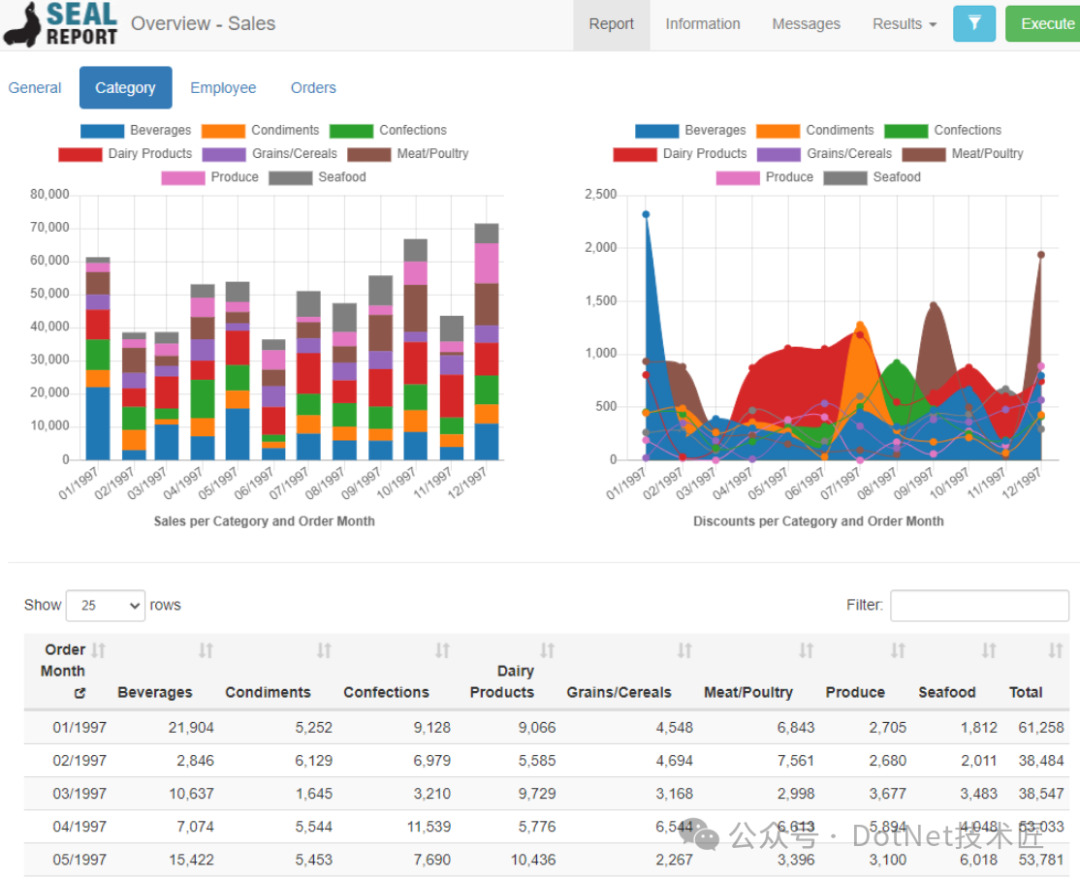
Task: Switch to the Employee tab
Action: pos(223,88)
